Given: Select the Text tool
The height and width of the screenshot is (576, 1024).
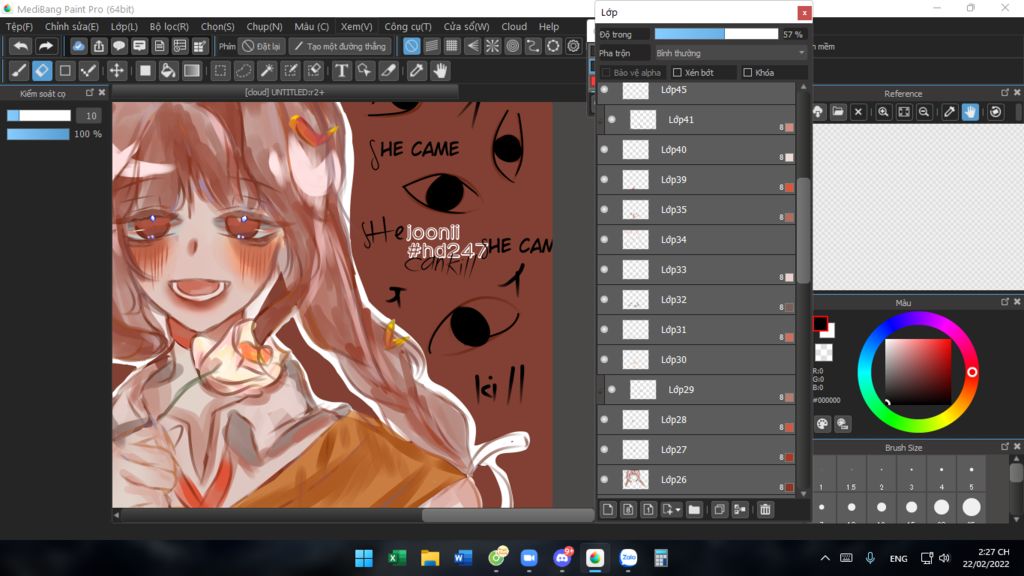Looking at the screenshot, I should 341,71.
